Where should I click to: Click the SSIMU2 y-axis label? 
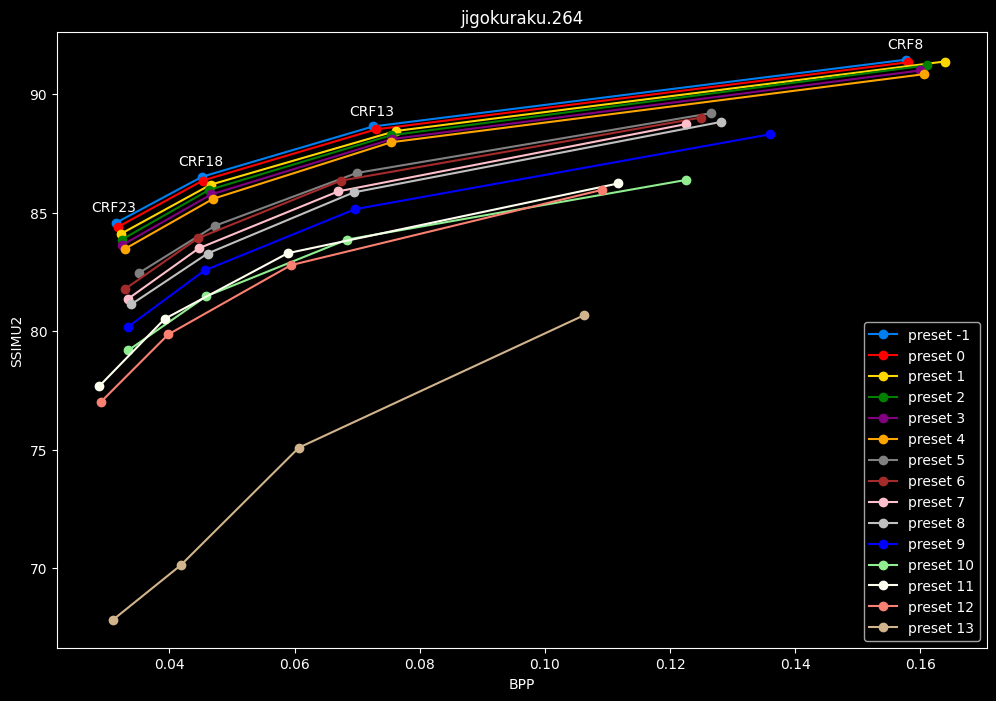coord(17,342)
